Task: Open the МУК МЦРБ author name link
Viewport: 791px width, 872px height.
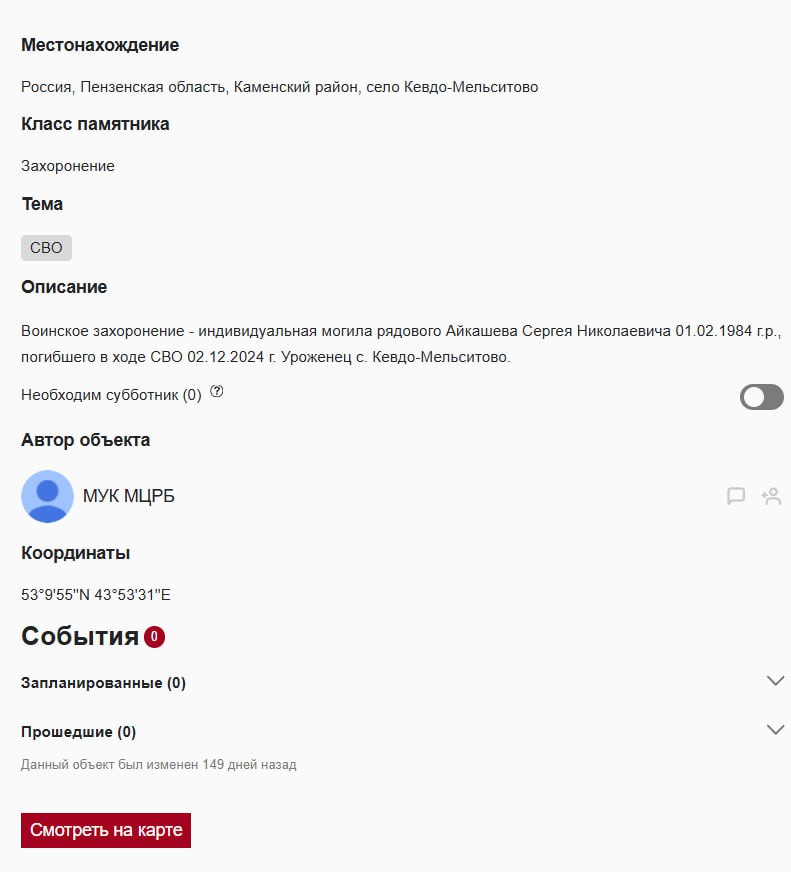Action: pos(129,496)
